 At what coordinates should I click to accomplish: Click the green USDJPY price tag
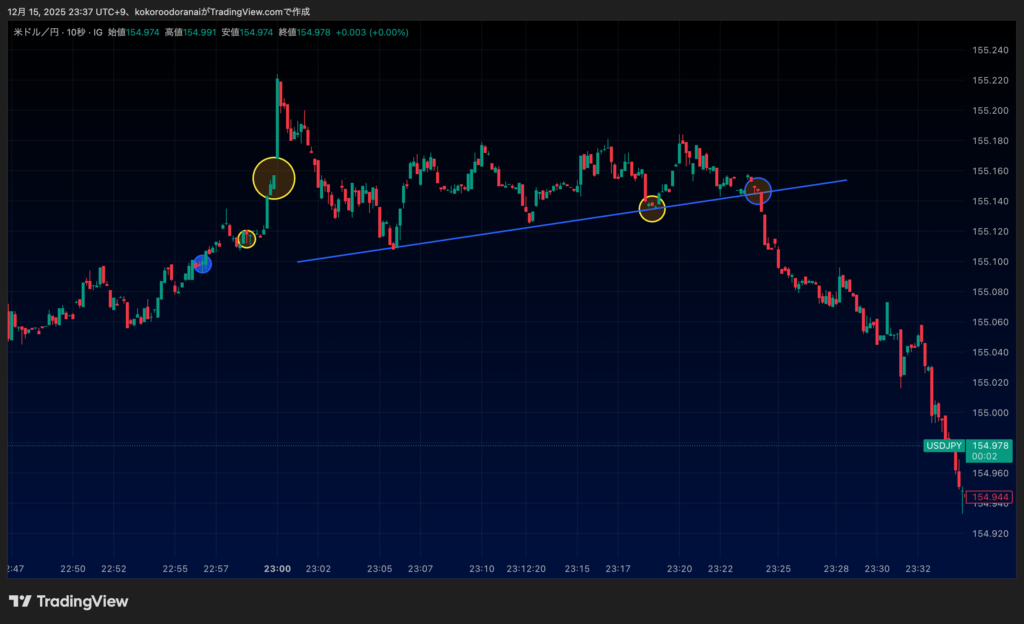click(x=943, y=446)
